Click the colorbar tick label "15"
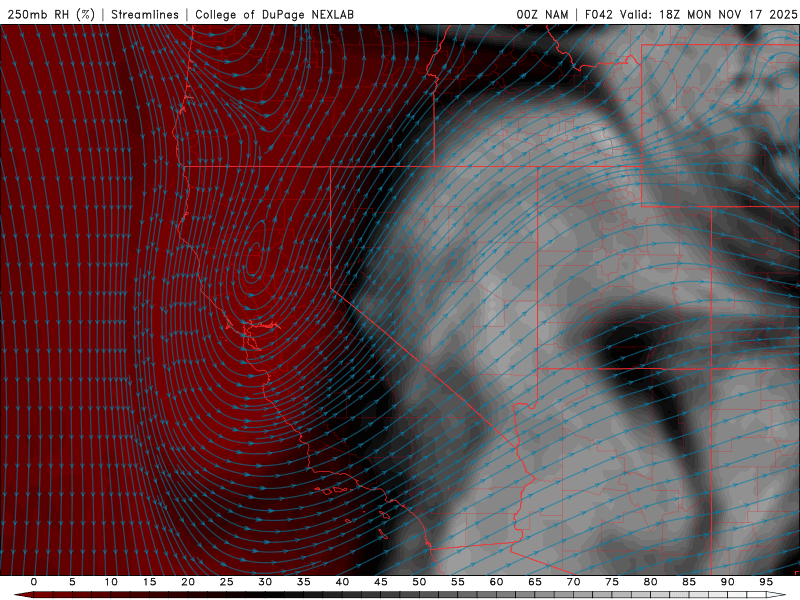Image resolution: width=800 pixels, height=600 pixels. (149, 582)
